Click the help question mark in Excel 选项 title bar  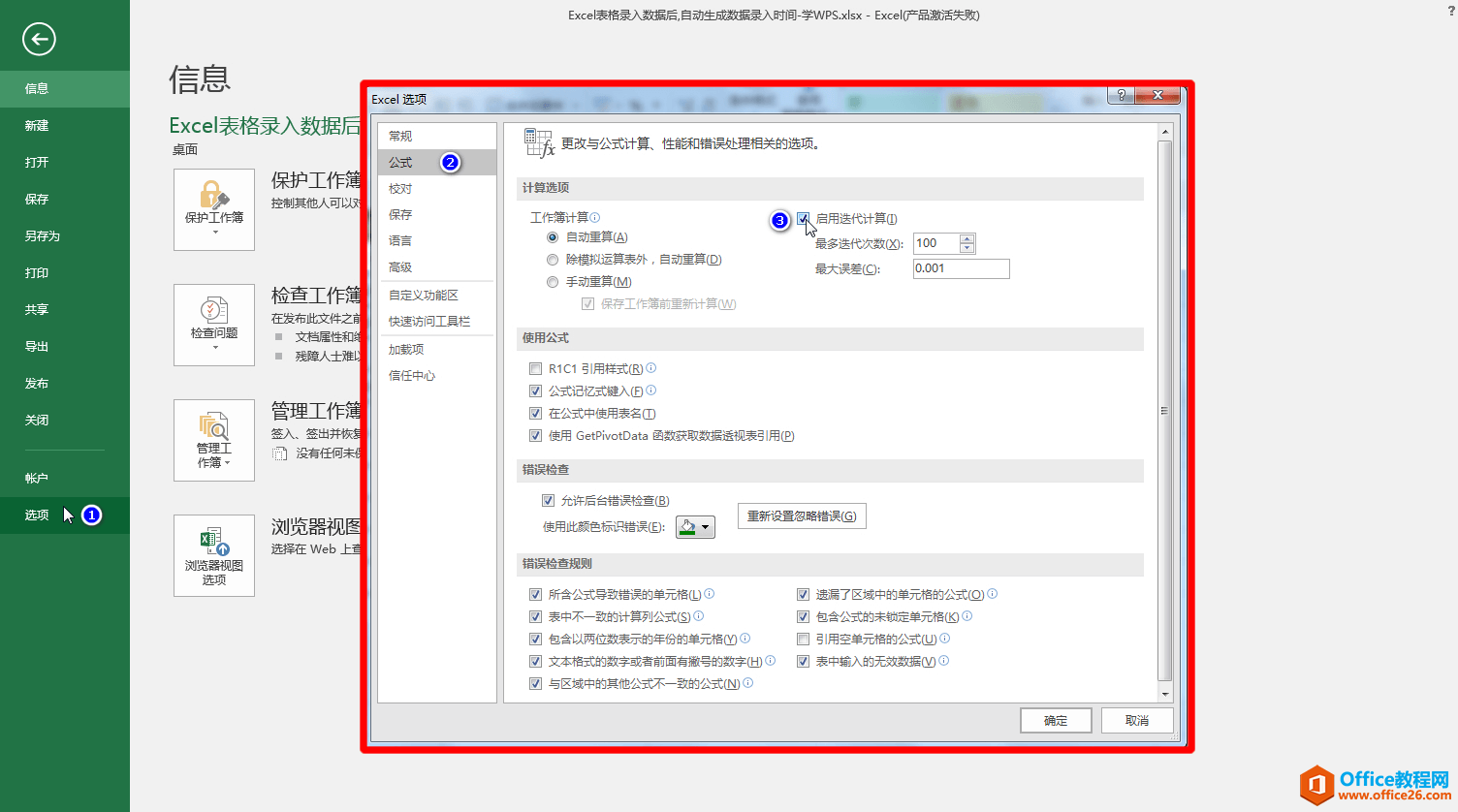[x=1122, y=95]
